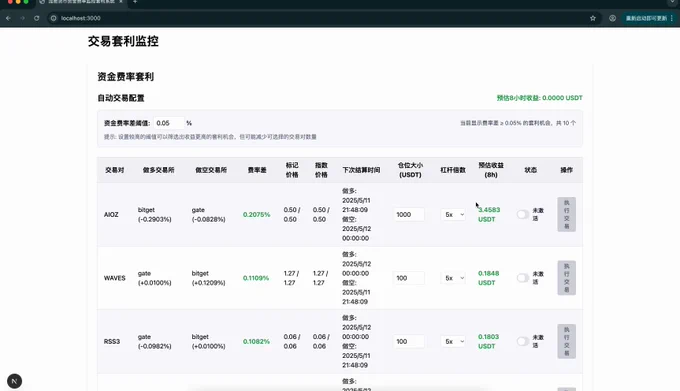Toggle the RSS3 status switch
680x391 pixels.
(x=523, y=342)
